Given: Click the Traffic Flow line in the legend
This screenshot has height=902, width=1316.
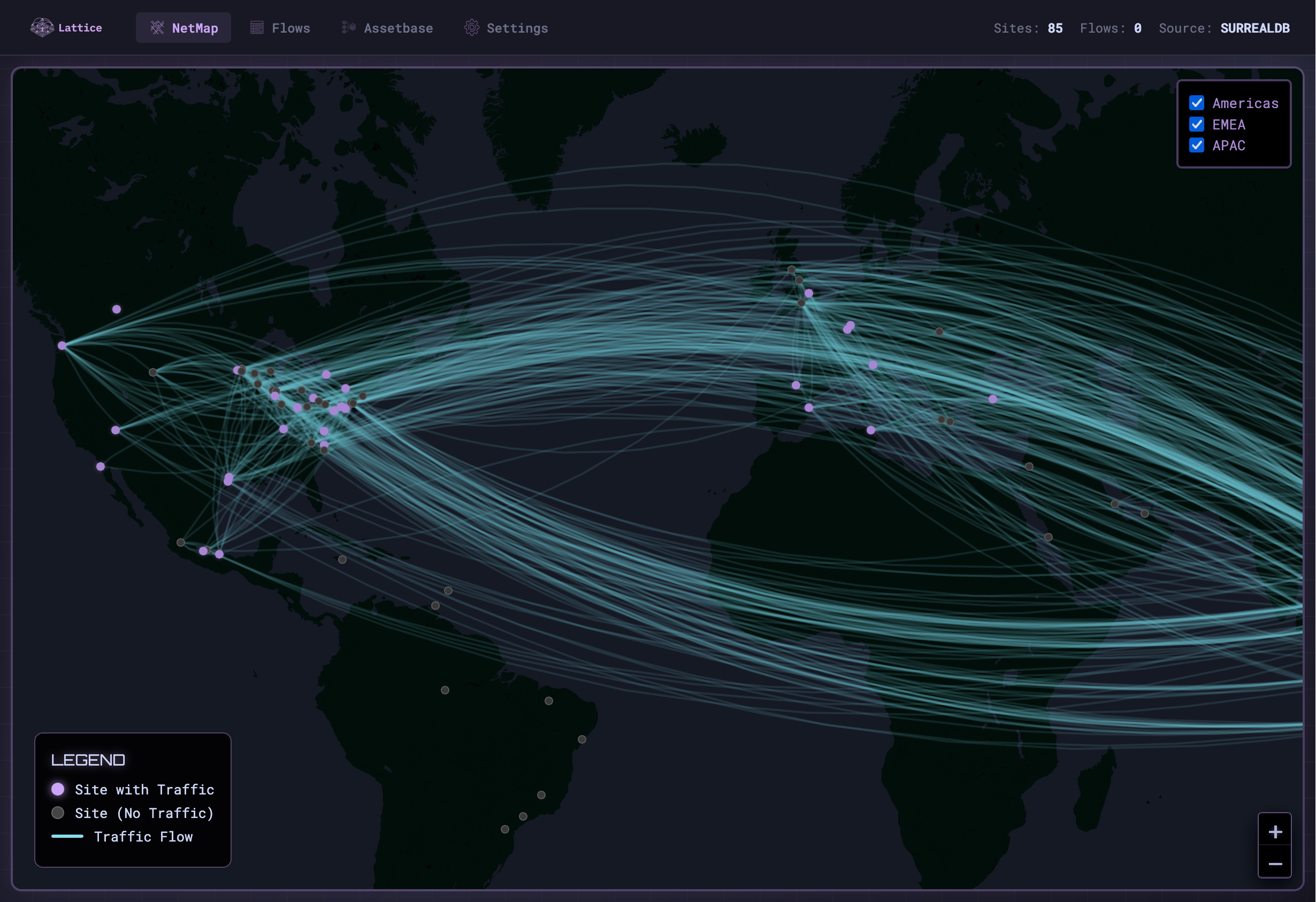Looking at the screenshot, I should point(68,837).
